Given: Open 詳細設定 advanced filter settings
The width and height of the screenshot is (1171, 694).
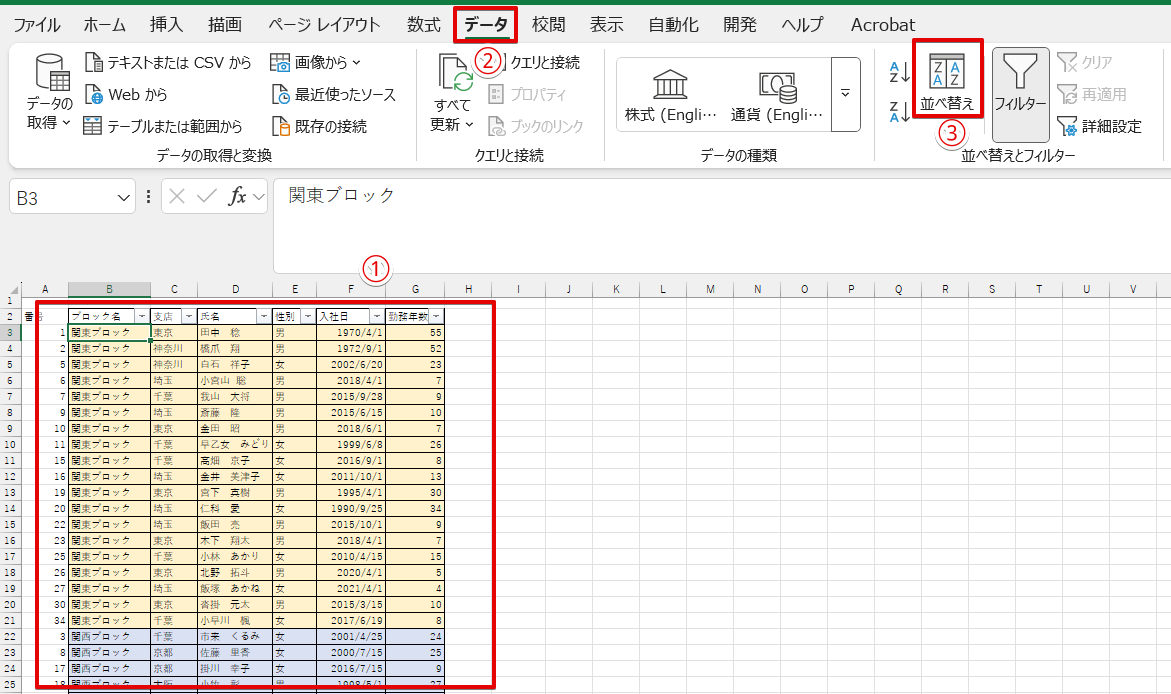Looking at the screenshot, I should (x=1099, y=126).
